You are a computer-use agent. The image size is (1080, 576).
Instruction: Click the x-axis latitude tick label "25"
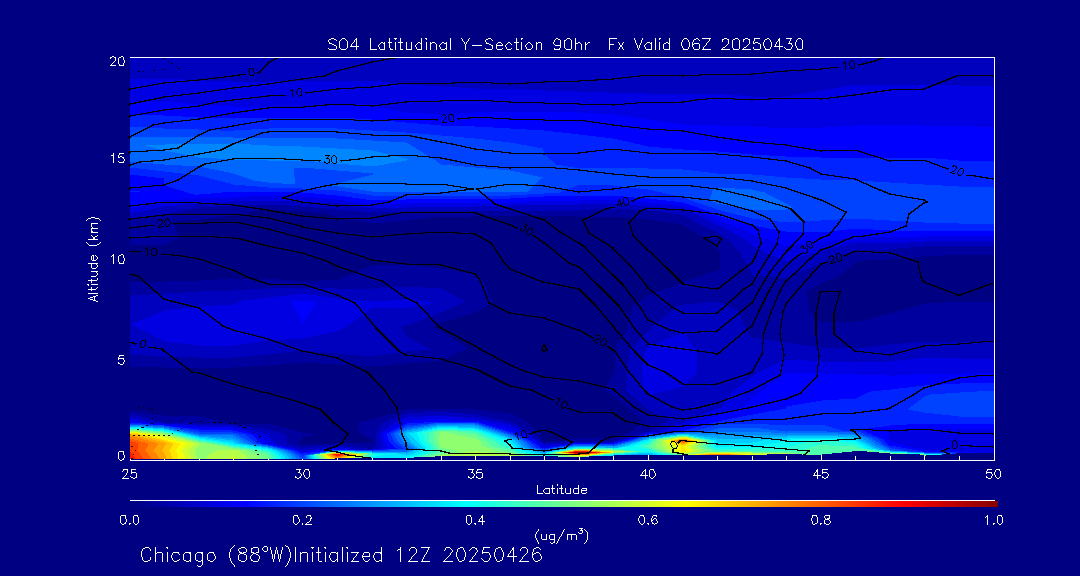pos(129,473)
